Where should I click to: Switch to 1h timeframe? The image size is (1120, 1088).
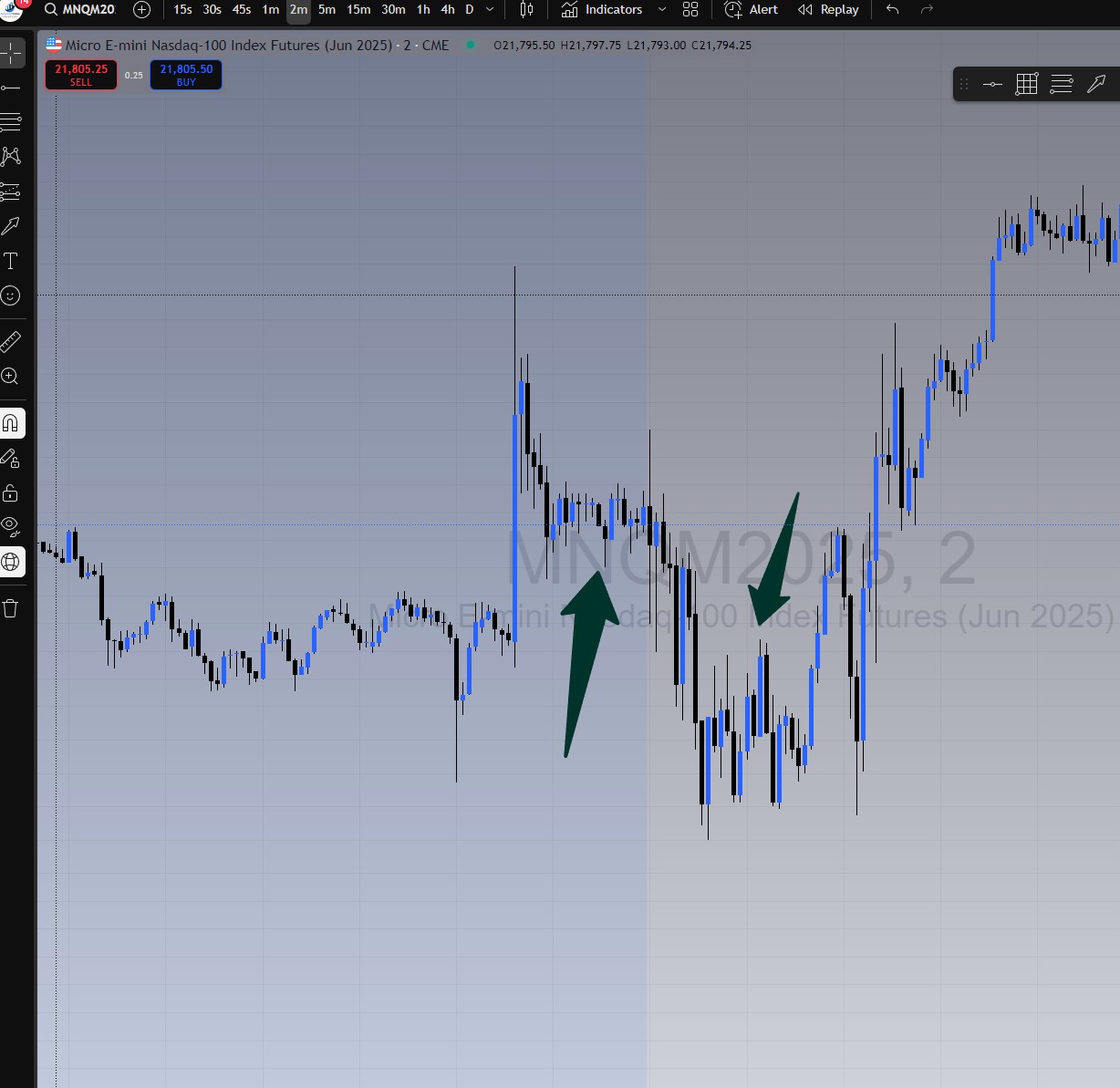(423, 10)
